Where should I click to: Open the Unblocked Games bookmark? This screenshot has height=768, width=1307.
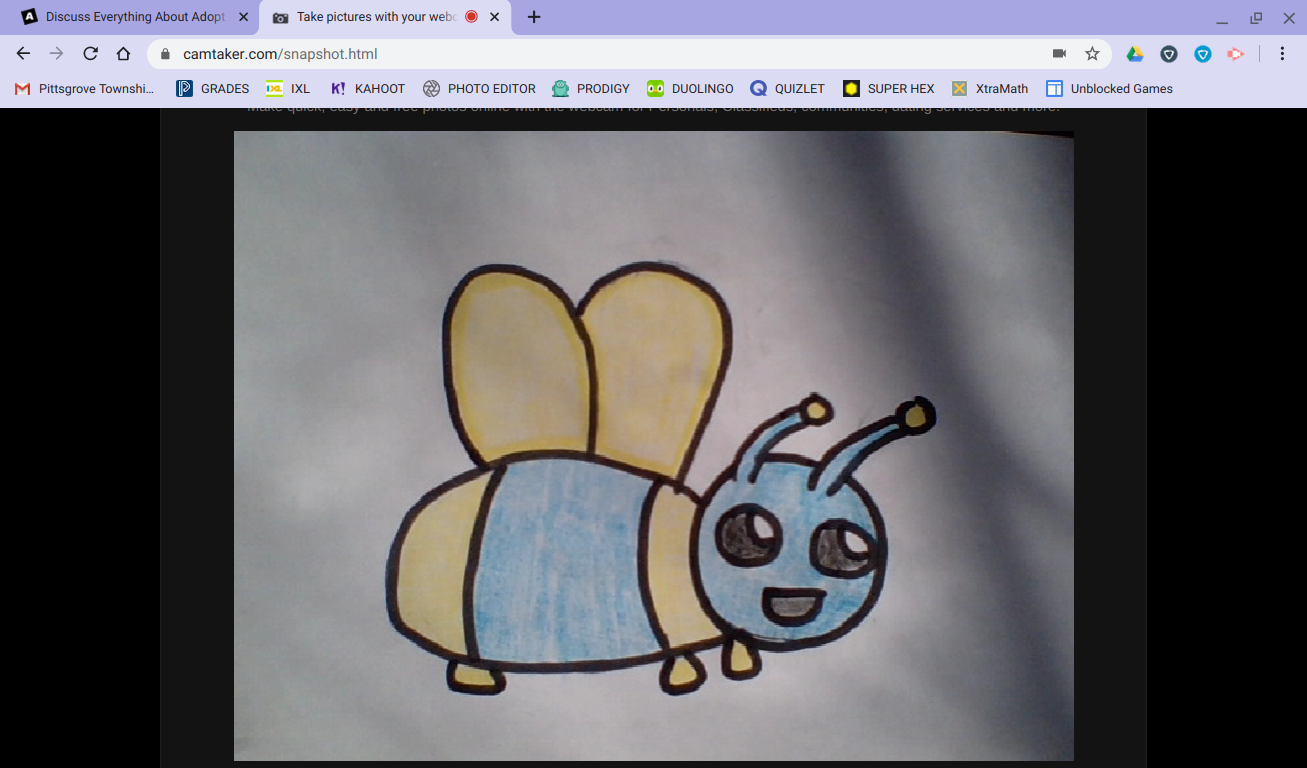point(1109,89)
